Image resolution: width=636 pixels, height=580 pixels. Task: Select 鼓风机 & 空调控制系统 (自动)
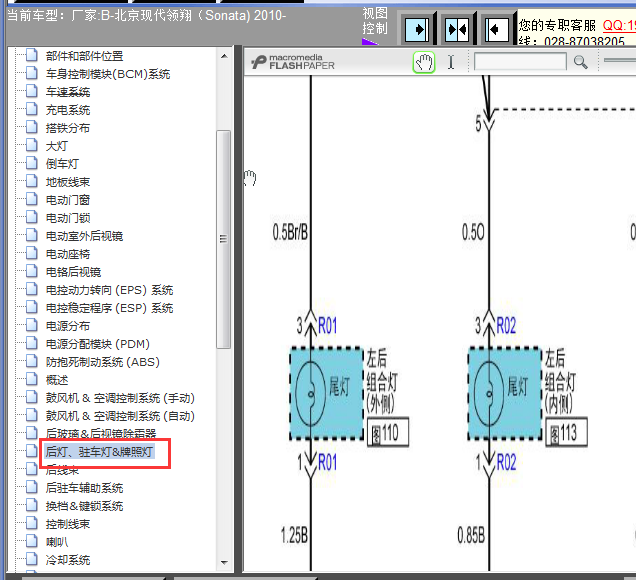click(120, 416)
